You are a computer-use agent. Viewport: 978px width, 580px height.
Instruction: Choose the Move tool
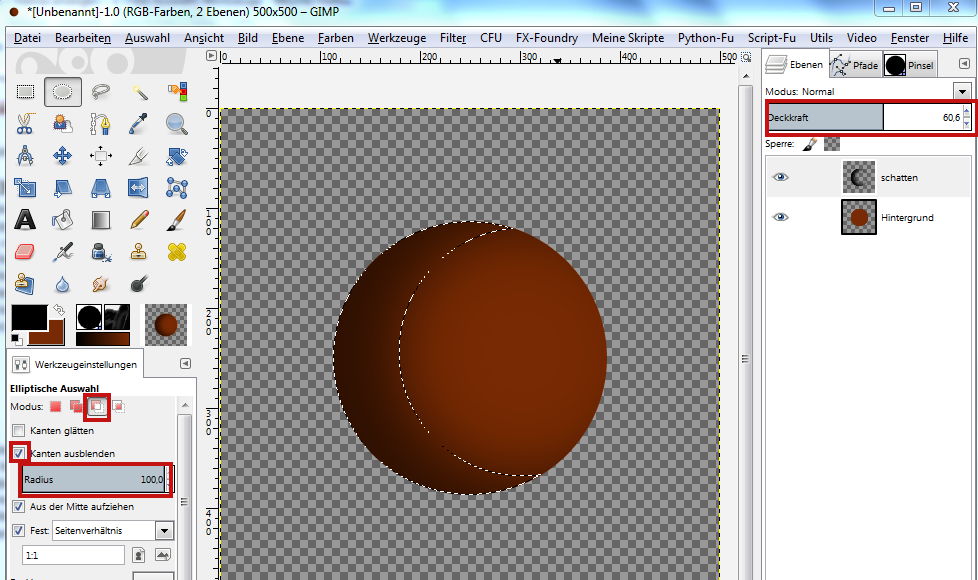[63, 155]
